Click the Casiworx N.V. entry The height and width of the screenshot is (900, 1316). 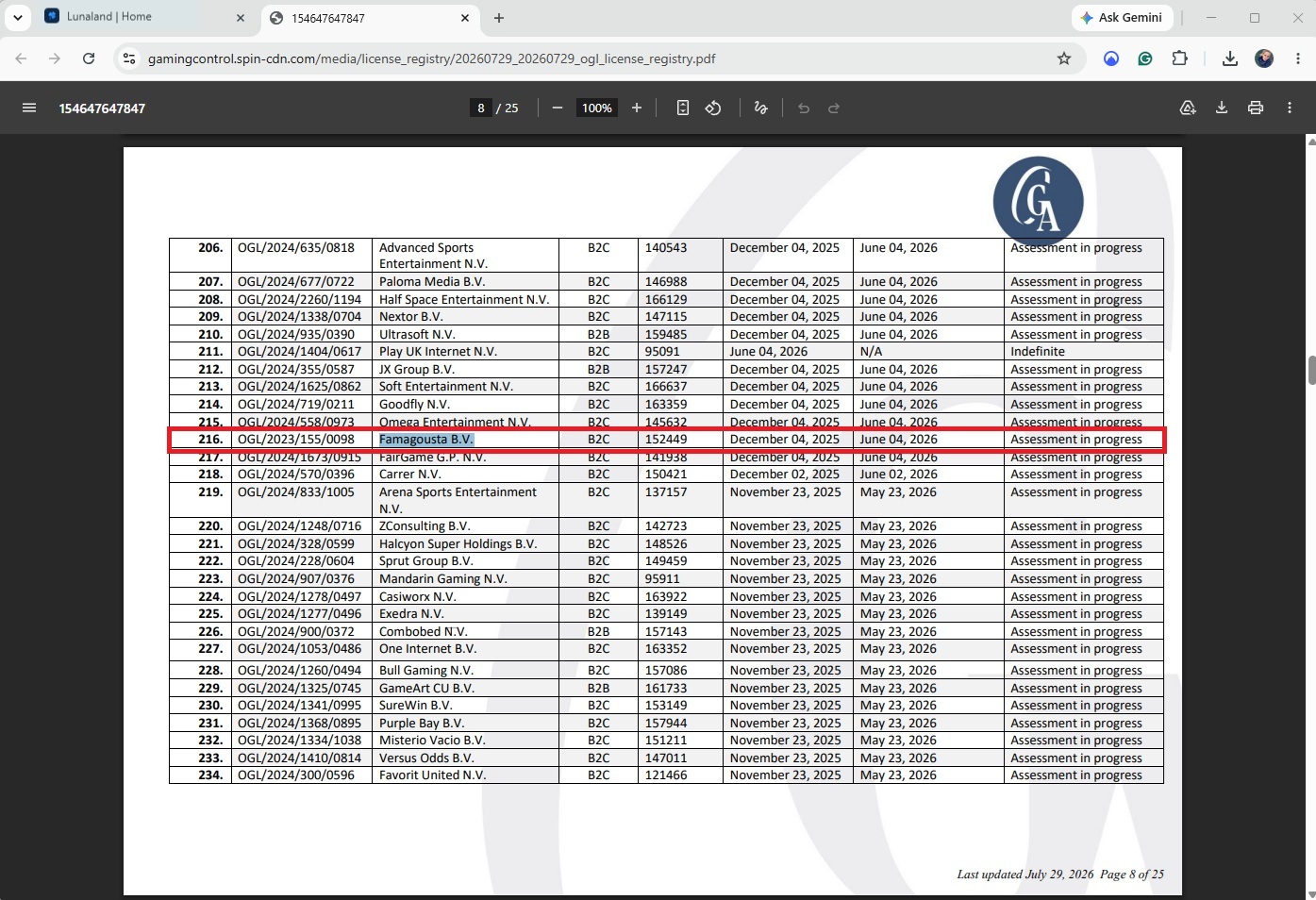(x=418, y=597)
